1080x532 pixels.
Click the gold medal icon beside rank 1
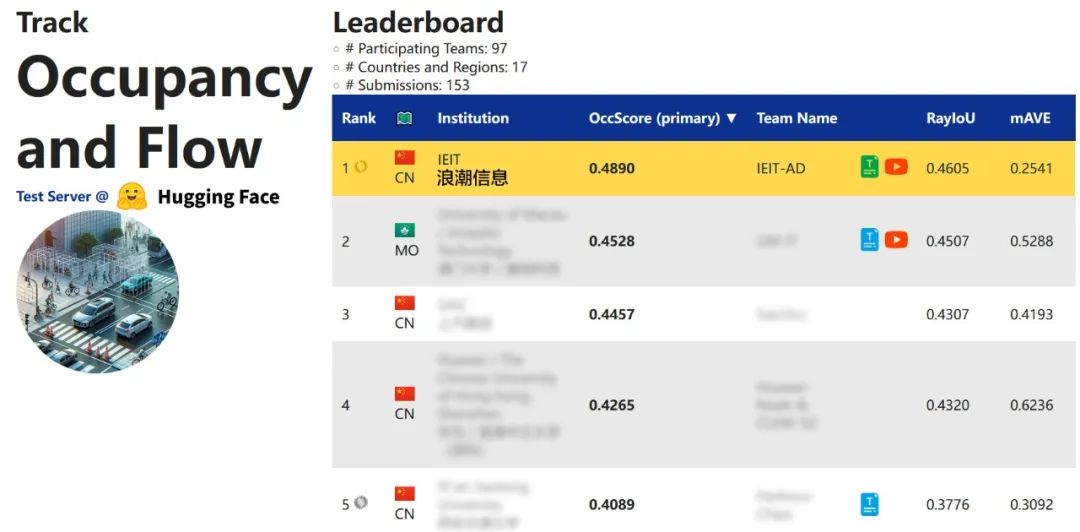tap(361, 168)
